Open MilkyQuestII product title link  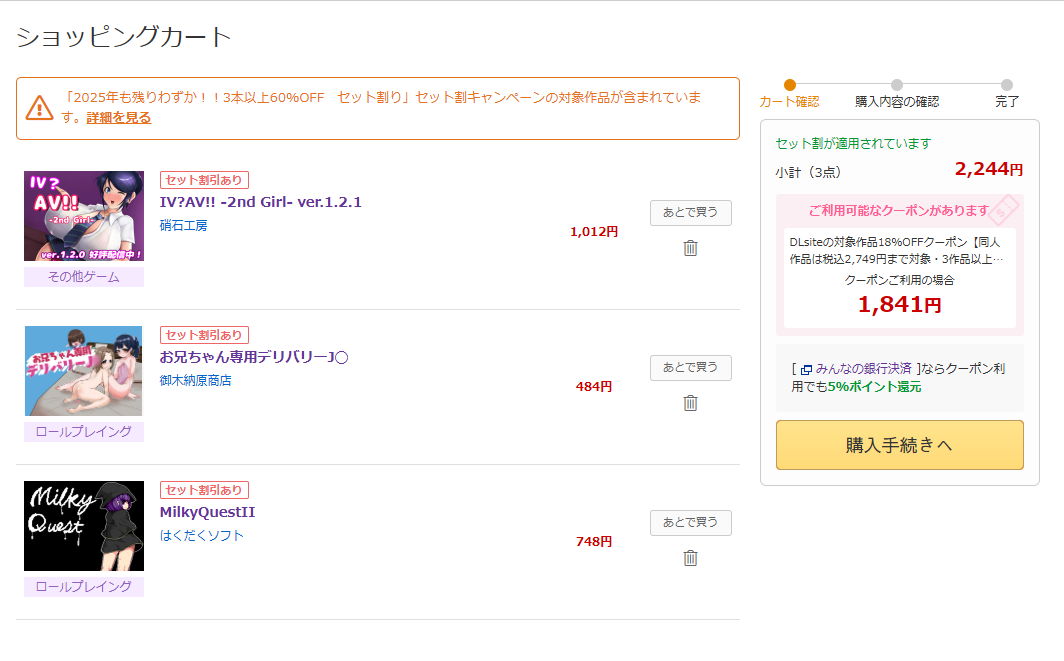click(207, 512)
